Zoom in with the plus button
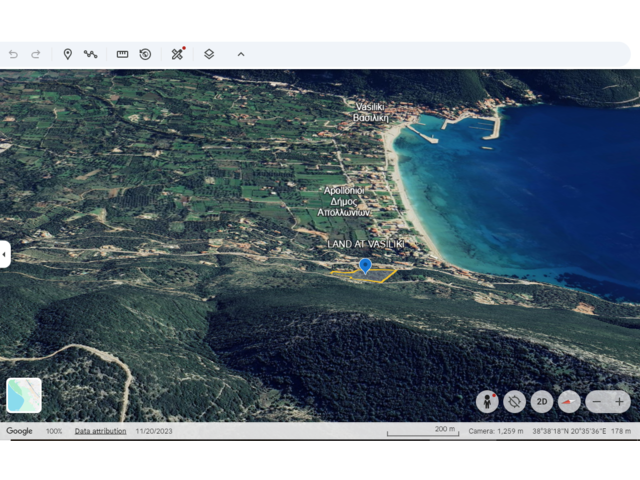The image size is (640, 480). tap(620, 401)
